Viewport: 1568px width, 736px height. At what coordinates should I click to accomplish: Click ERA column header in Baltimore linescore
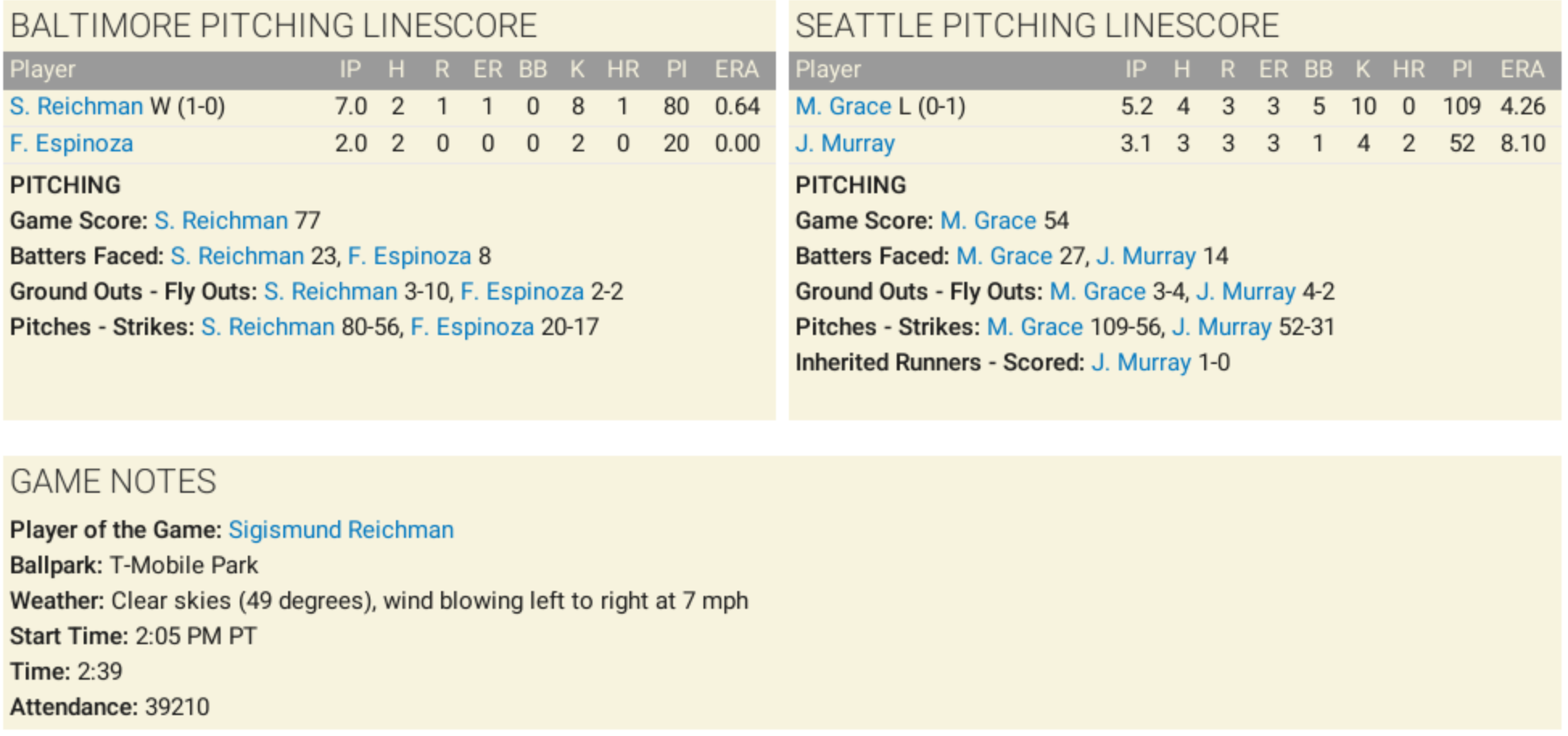737,70
